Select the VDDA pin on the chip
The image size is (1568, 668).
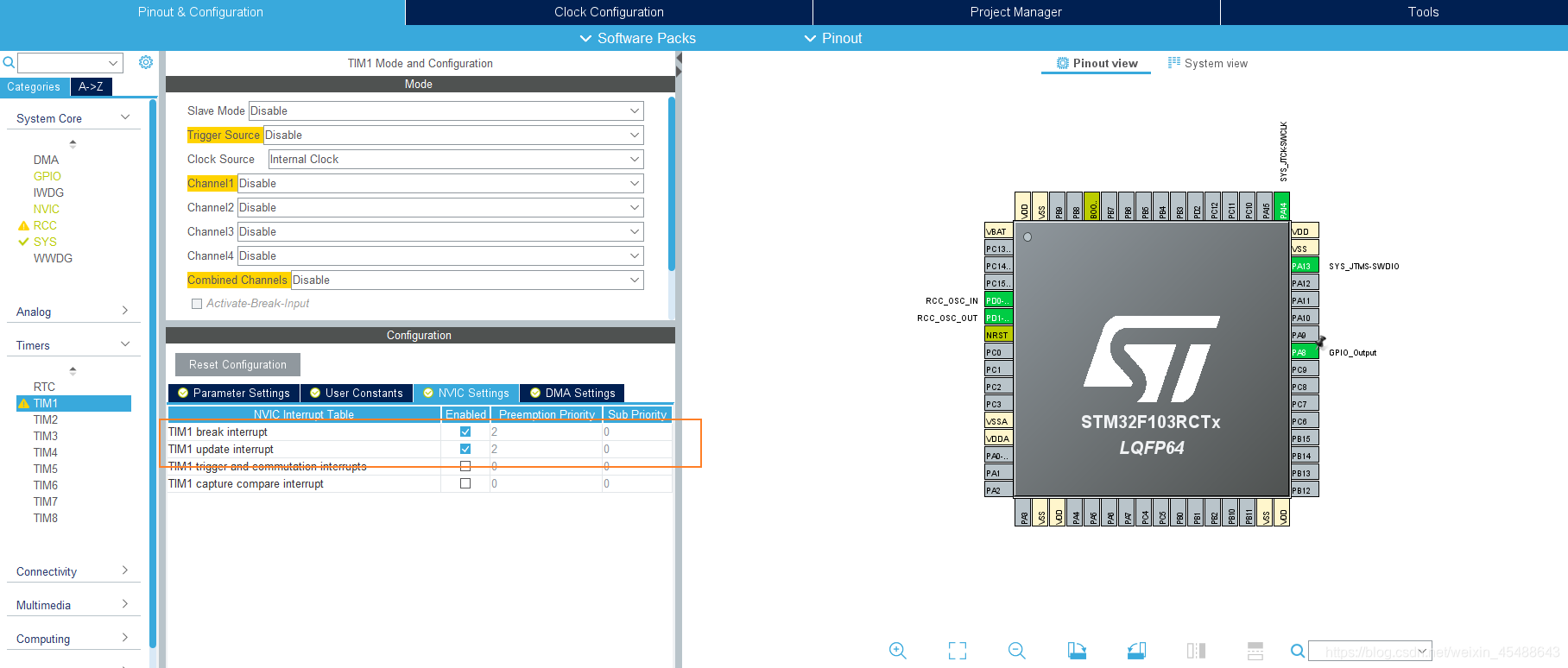998,438
